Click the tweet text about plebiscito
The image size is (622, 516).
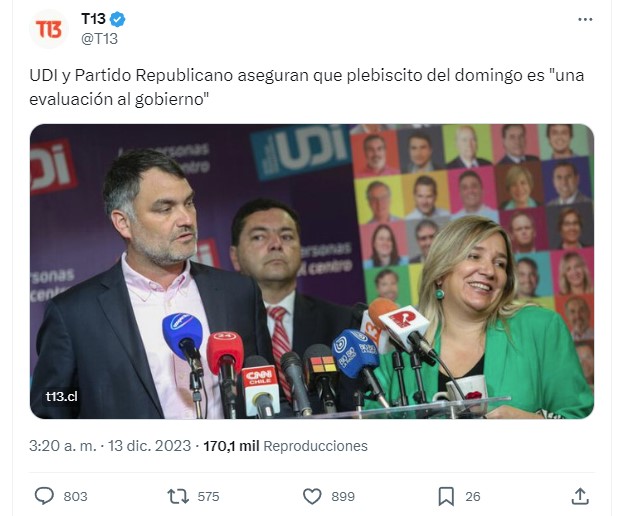tap(307, 87)
